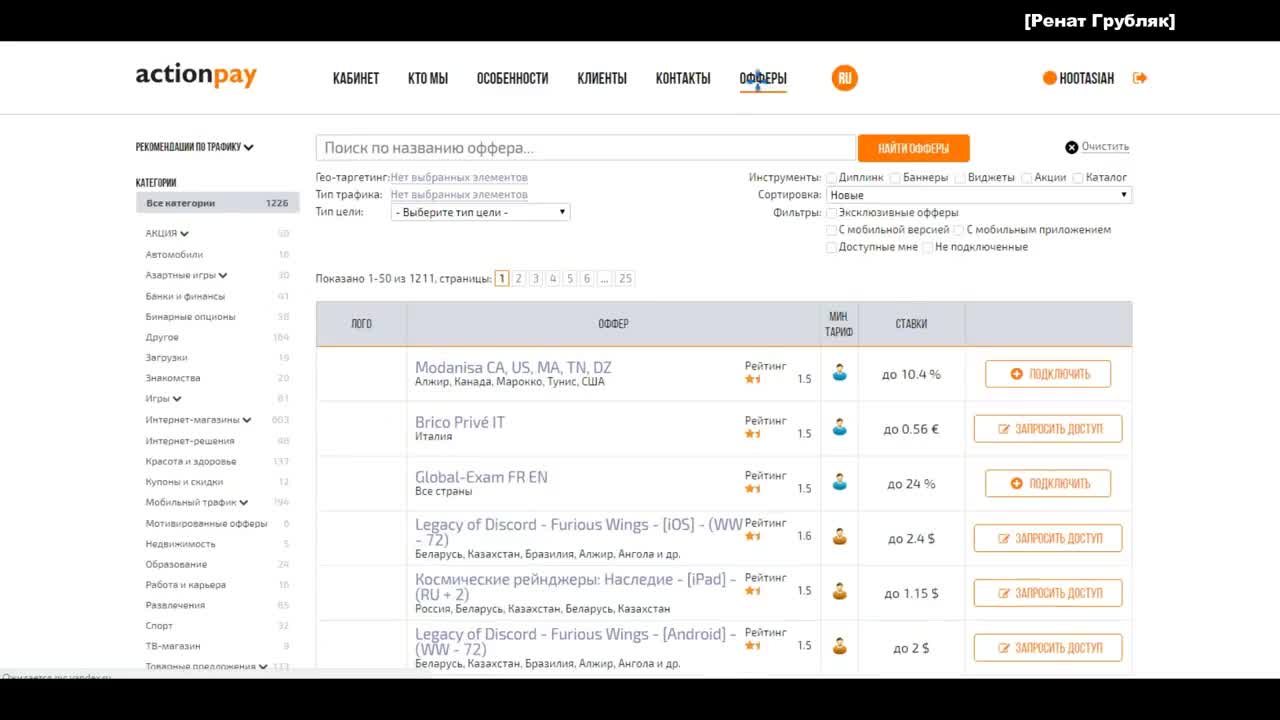Click the СТАВКИ column header
Screen dimensions: 1280x720
click(911, 324)
